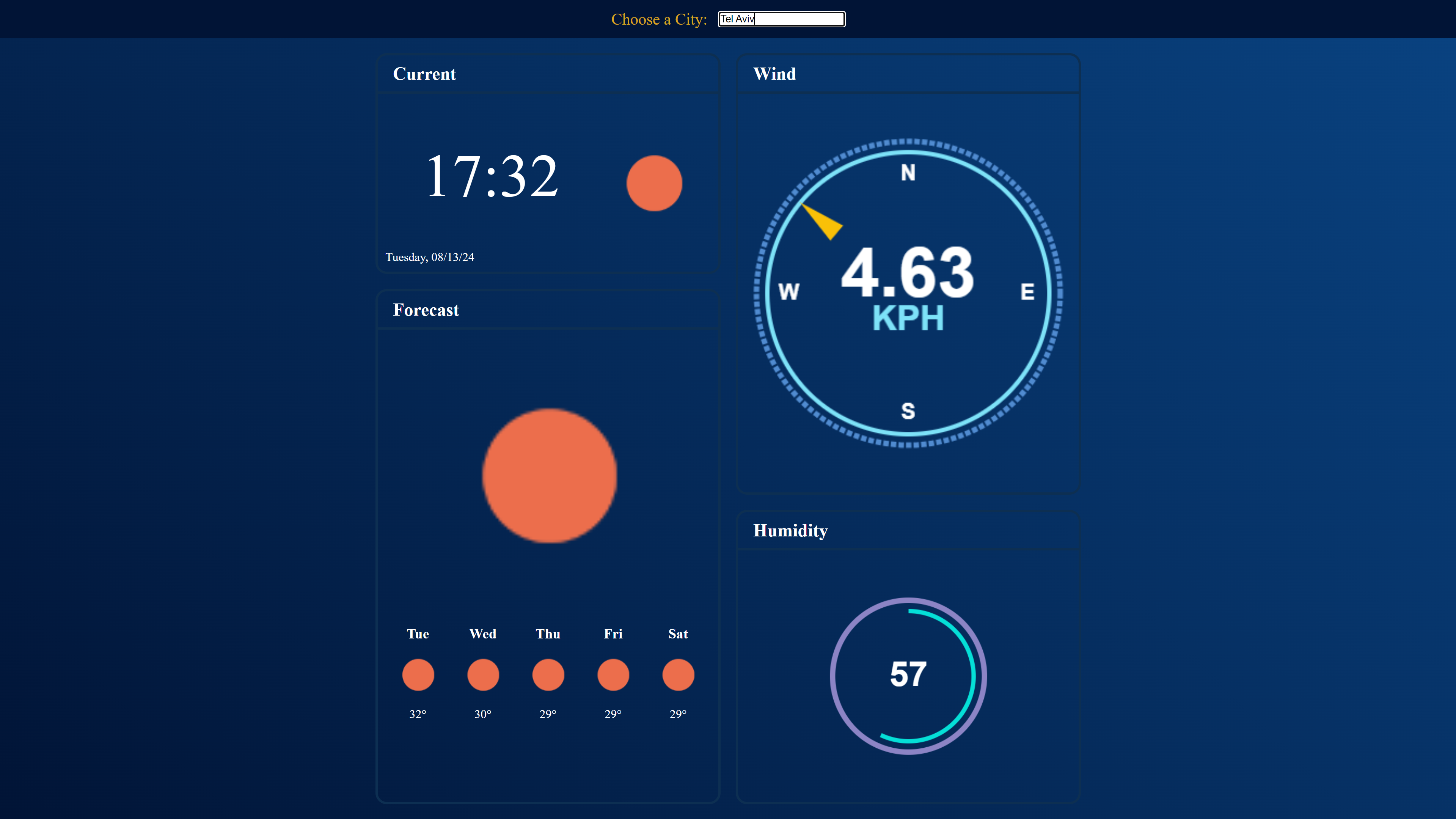Viewport: 1456px width, 819px height.
Task: Select the Current panel header
Action: [424, 74]
